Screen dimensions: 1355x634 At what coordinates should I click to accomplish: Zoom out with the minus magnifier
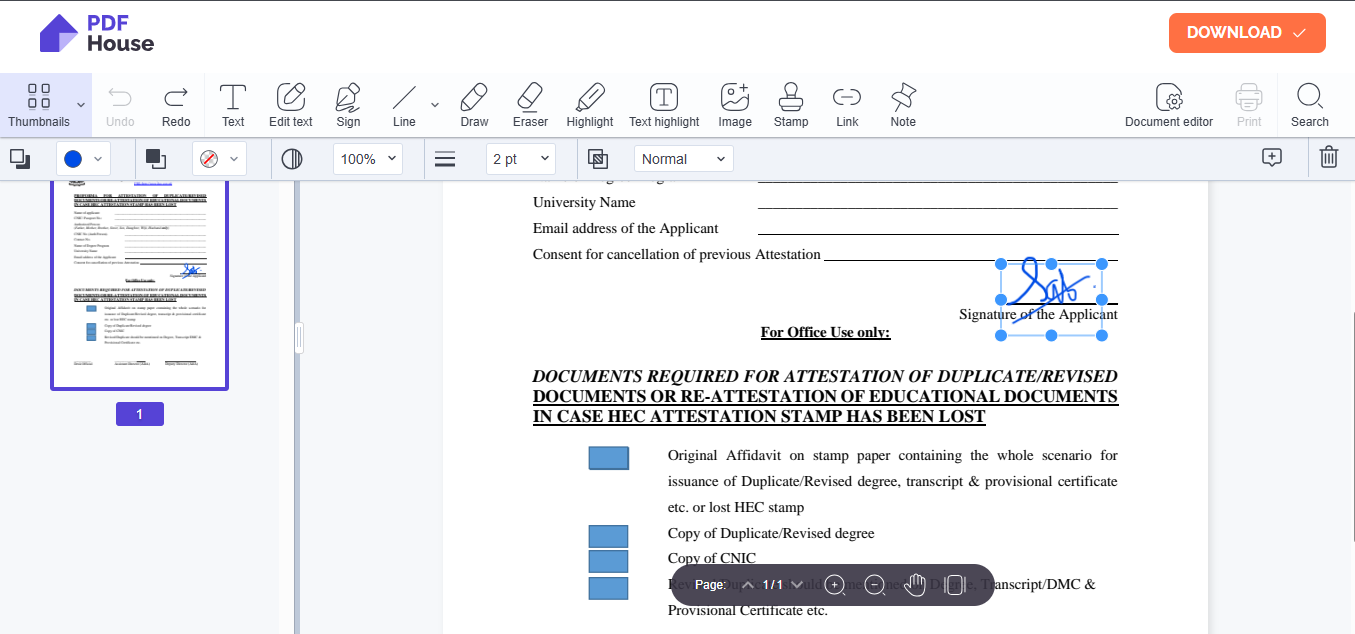875,585
